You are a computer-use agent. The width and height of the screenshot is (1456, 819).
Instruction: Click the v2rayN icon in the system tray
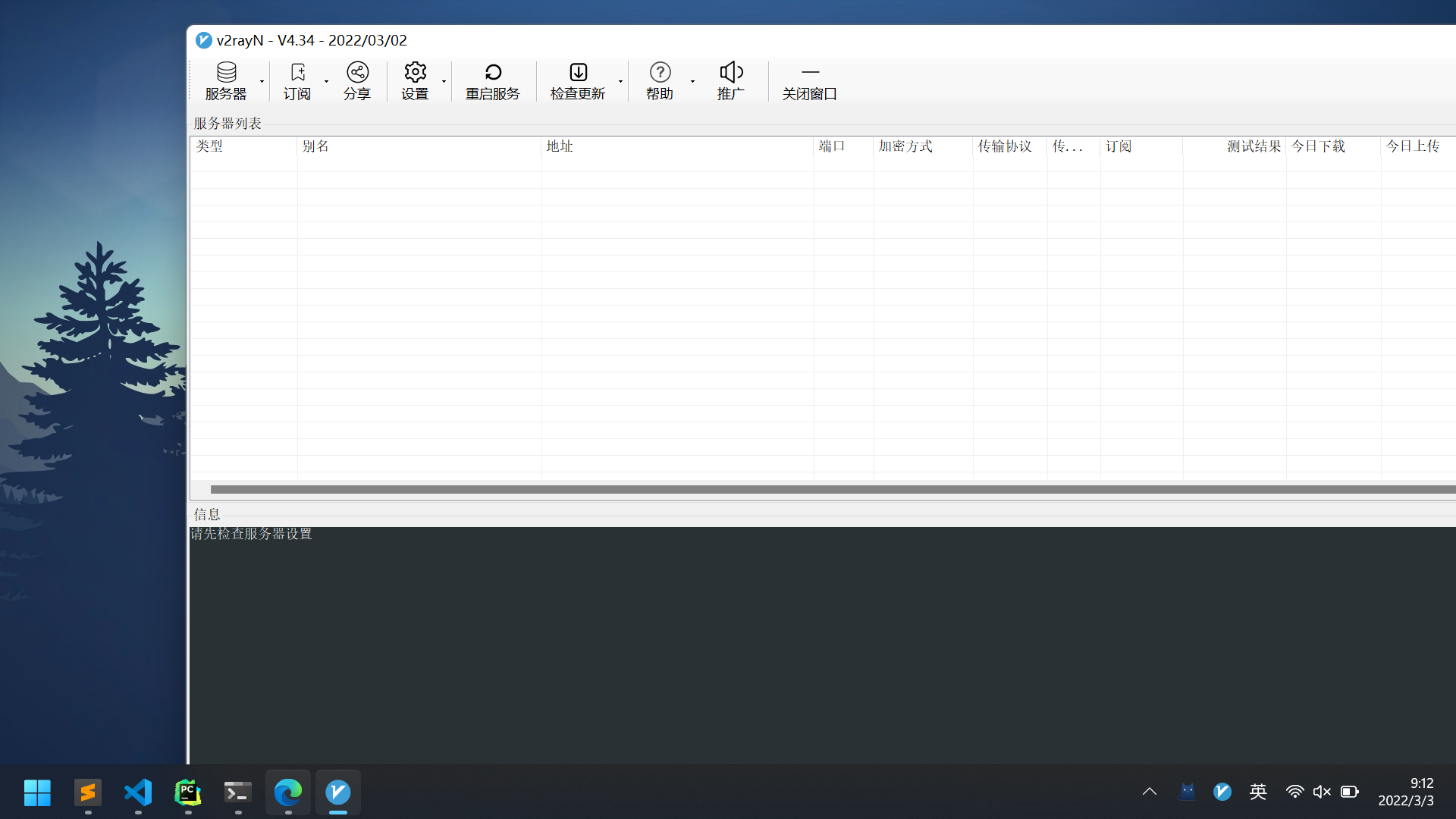click(1222, 791)
